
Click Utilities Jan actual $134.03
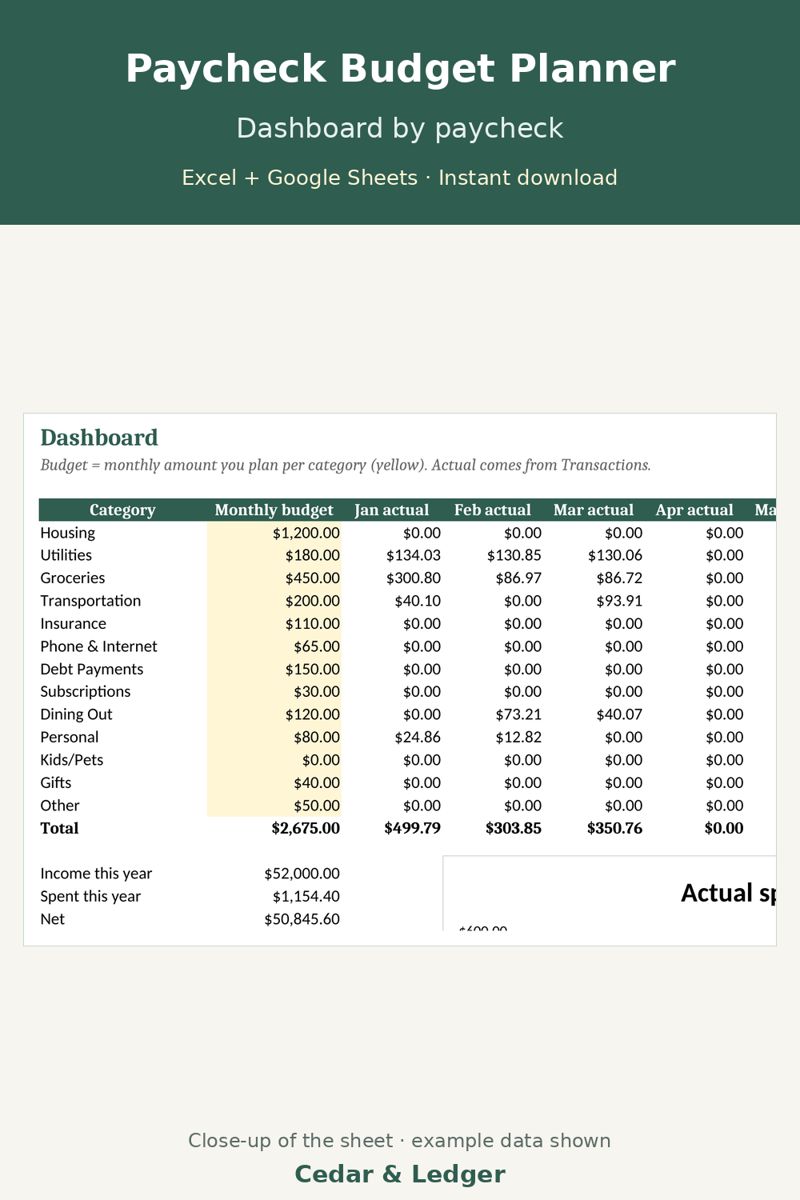414,555
